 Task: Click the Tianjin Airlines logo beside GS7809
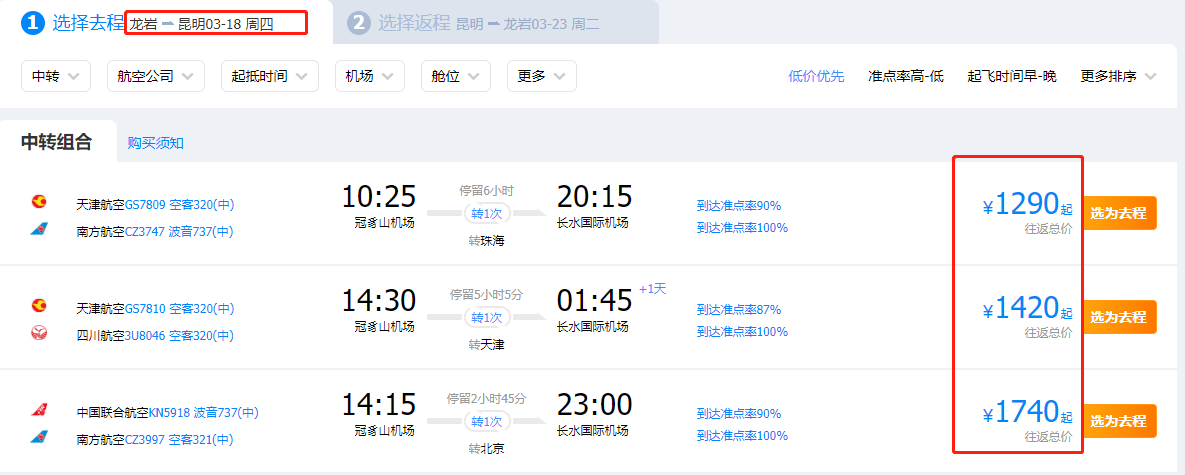point(38,202)
